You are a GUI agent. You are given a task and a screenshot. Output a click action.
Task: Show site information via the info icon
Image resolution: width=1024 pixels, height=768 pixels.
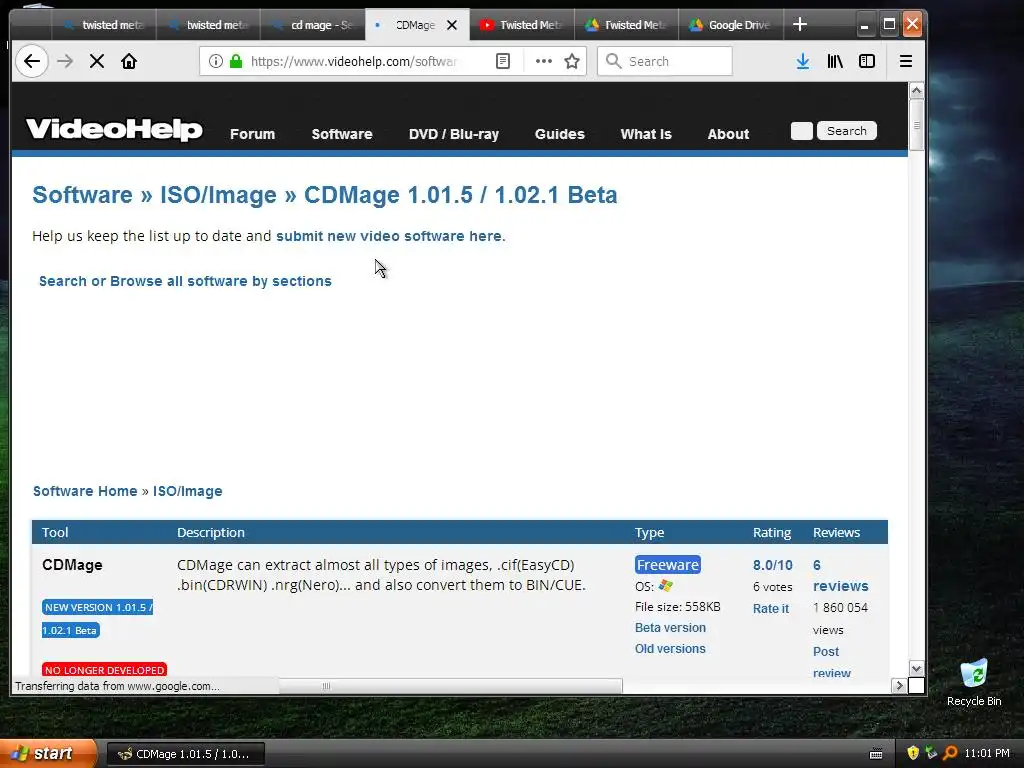pos(216,61)
